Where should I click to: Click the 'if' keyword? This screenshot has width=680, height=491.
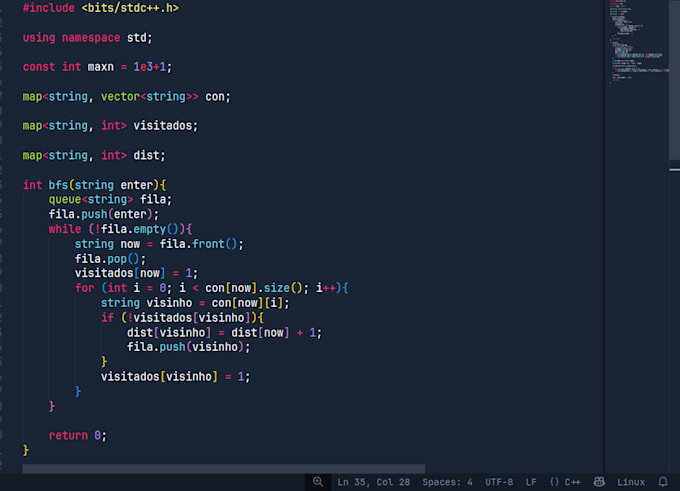tap(107, 318)
